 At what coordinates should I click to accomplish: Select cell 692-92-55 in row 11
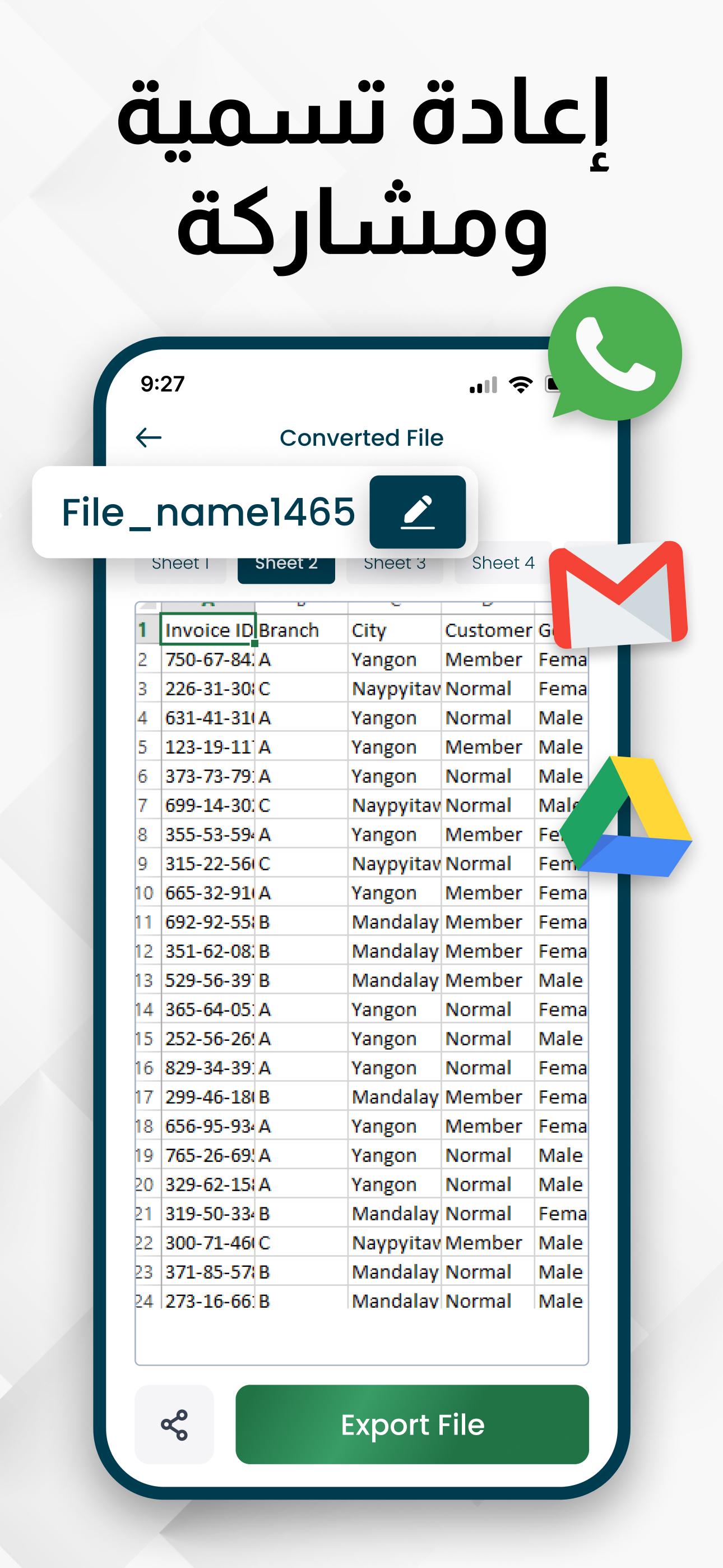coord(207,922)
